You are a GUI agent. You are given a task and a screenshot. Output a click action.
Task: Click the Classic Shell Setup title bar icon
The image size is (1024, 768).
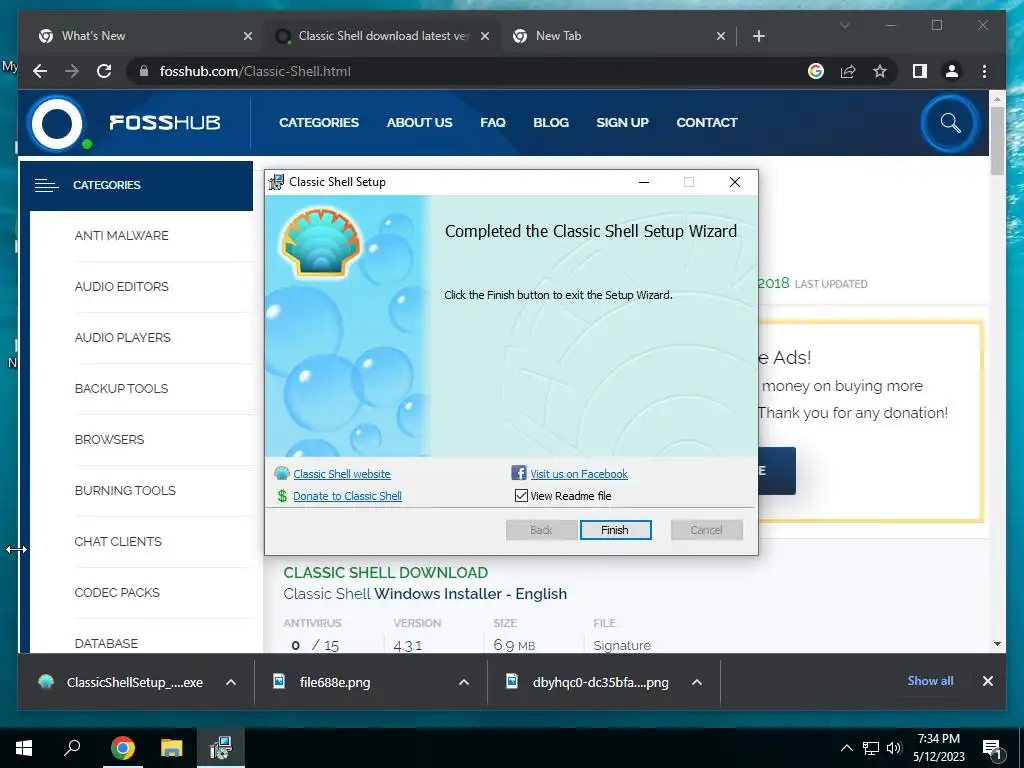click(276, 182)
